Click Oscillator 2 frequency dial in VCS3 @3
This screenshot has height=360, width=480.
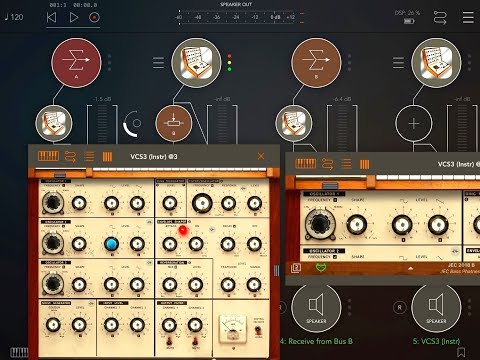point(53,243)
